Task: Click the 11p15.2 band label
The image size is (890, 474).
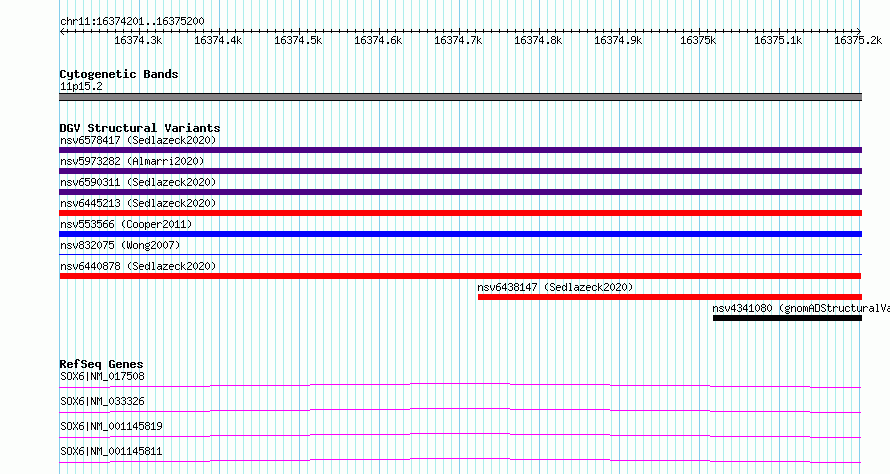Action: (x=81, y=86)
